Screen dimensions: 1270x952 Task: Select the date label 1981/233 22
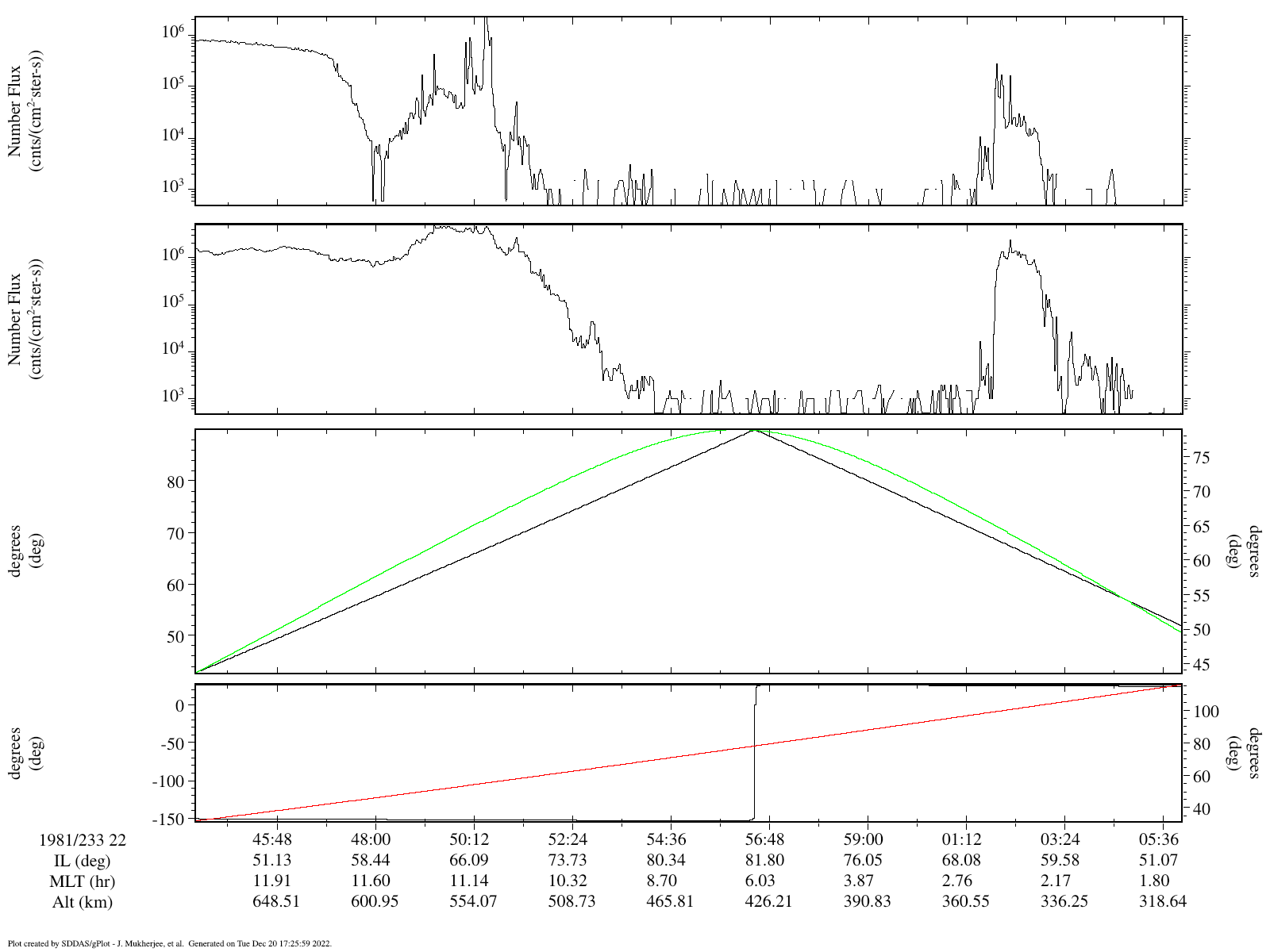tap(83, 839)
